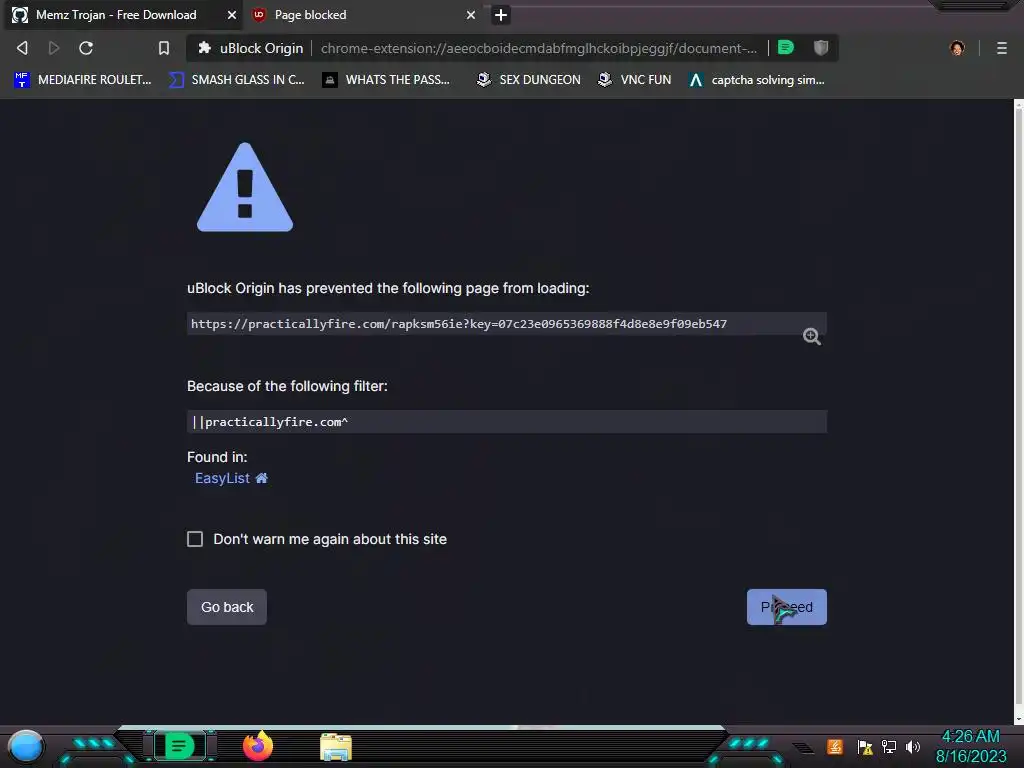
Task: Open the browser hamburger menu
Action: tap(1002, 48)
